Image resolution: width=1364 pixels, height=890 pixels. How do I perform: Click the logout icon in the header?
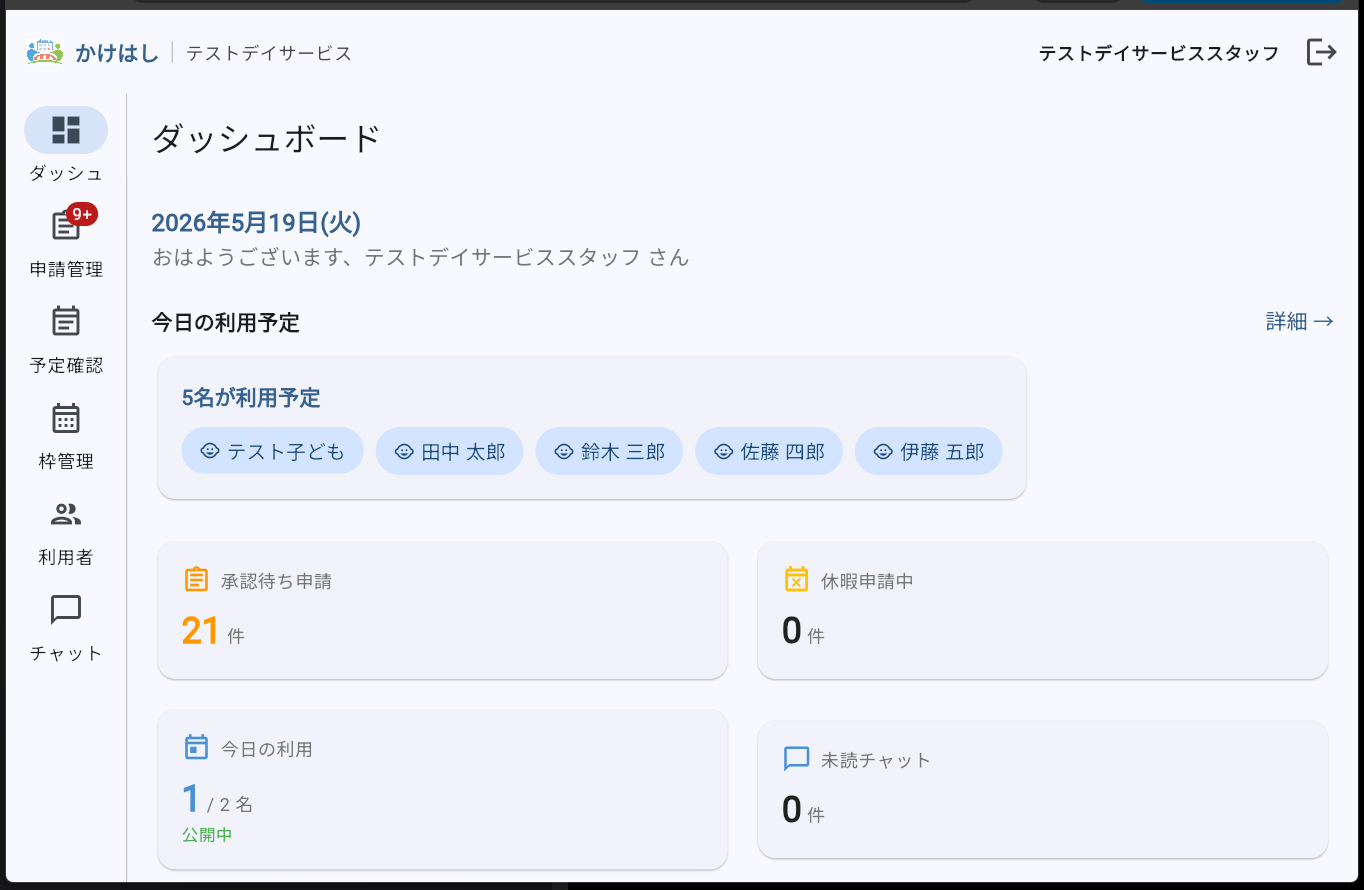pos(1321,52)
